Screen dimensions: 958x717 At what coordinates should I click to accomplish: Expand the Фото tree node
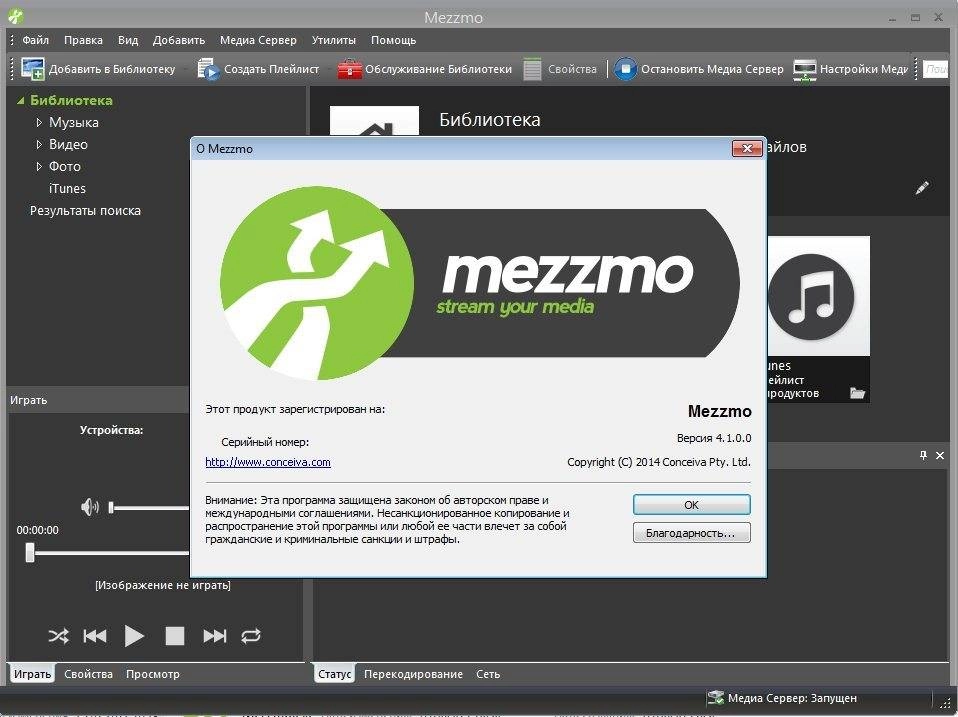point(39,167)
